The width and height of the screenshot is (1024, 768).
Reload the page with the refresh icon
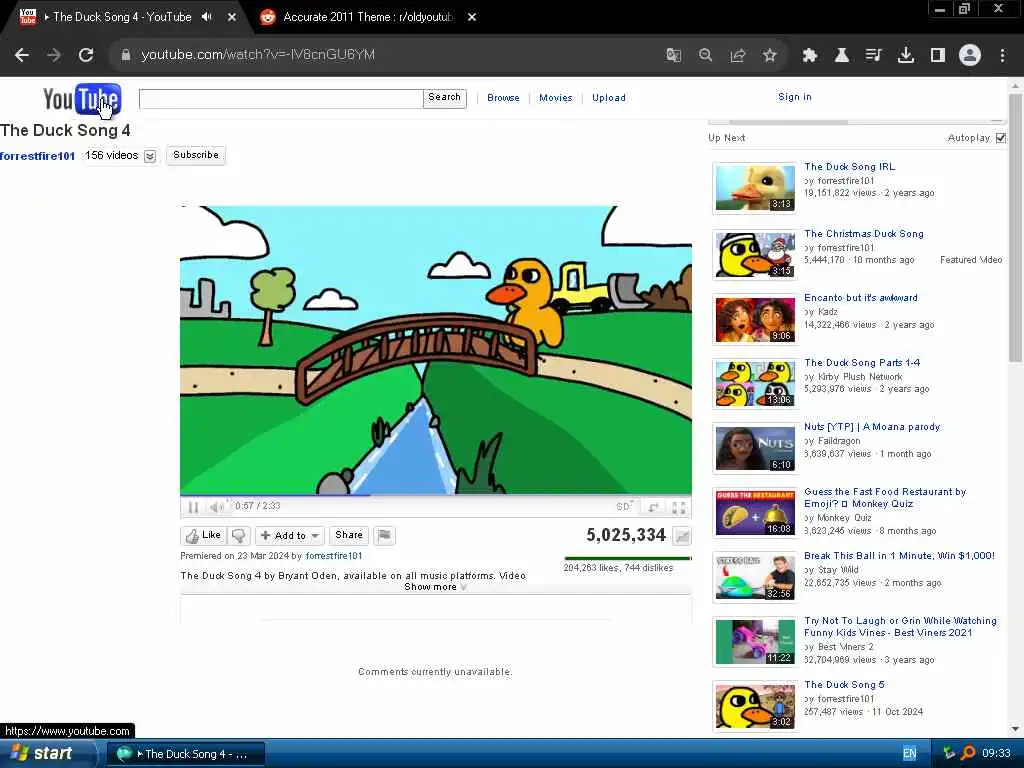point(86,55)
